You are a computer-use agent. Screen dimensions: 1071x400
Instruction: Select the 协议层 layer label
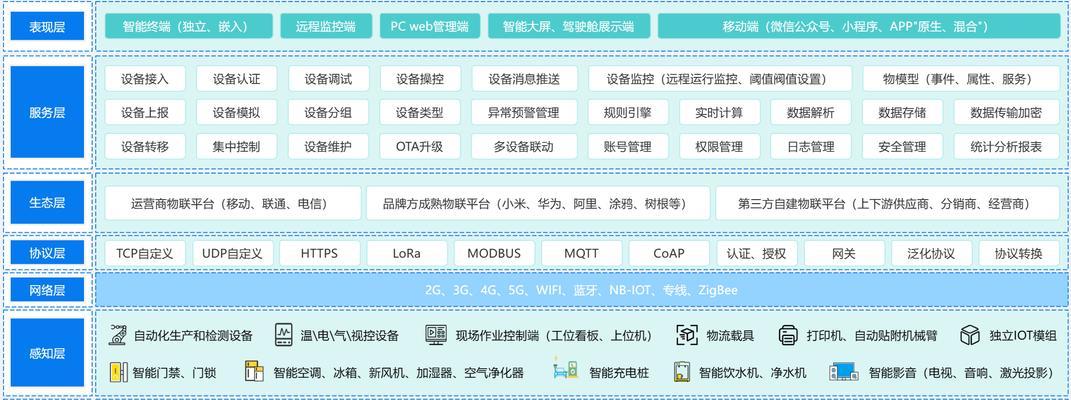(x=47, y=253)
